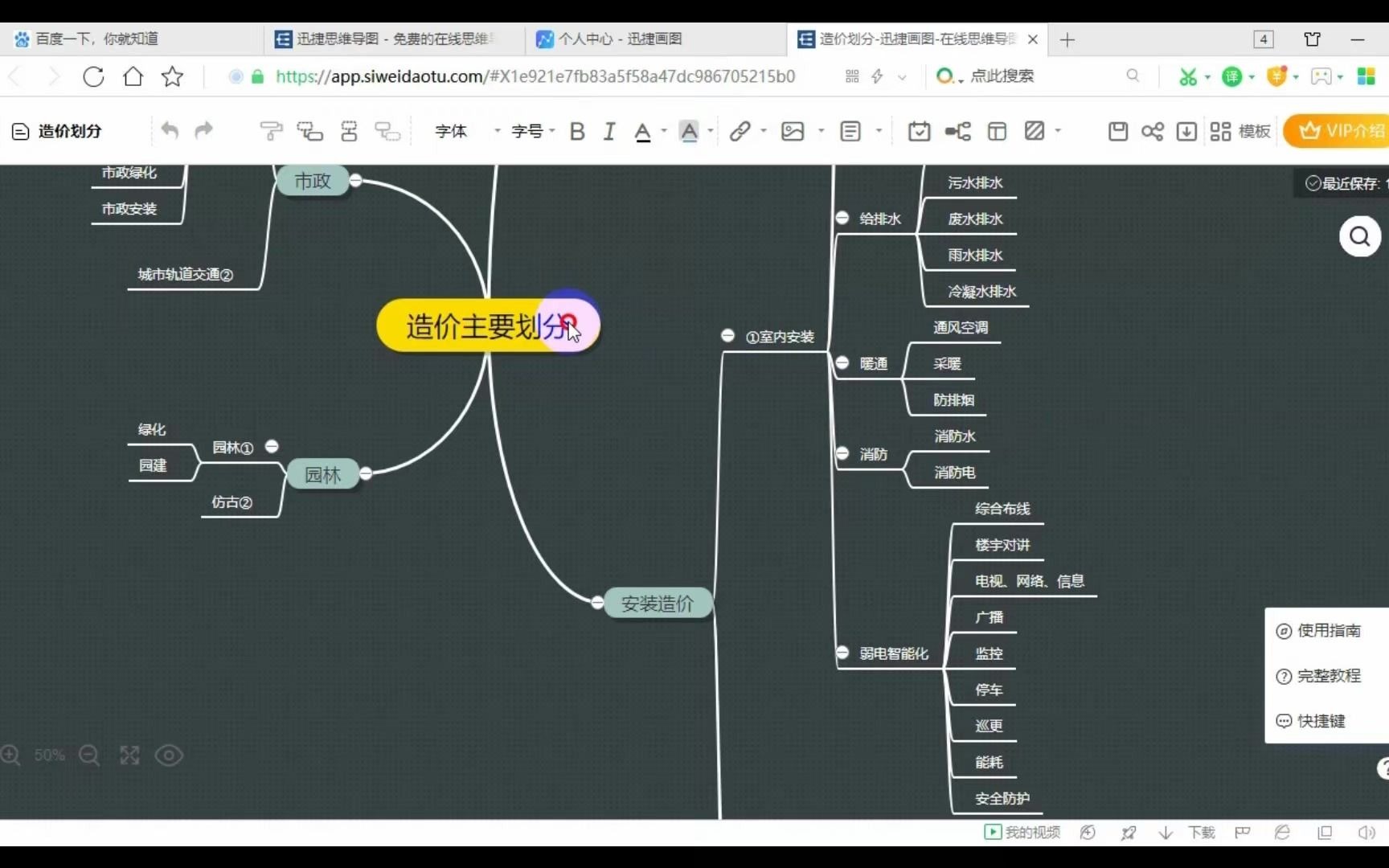Click the VIP介绍 button
This screenshot has height=868, width=1389.
coord(1337,130)
